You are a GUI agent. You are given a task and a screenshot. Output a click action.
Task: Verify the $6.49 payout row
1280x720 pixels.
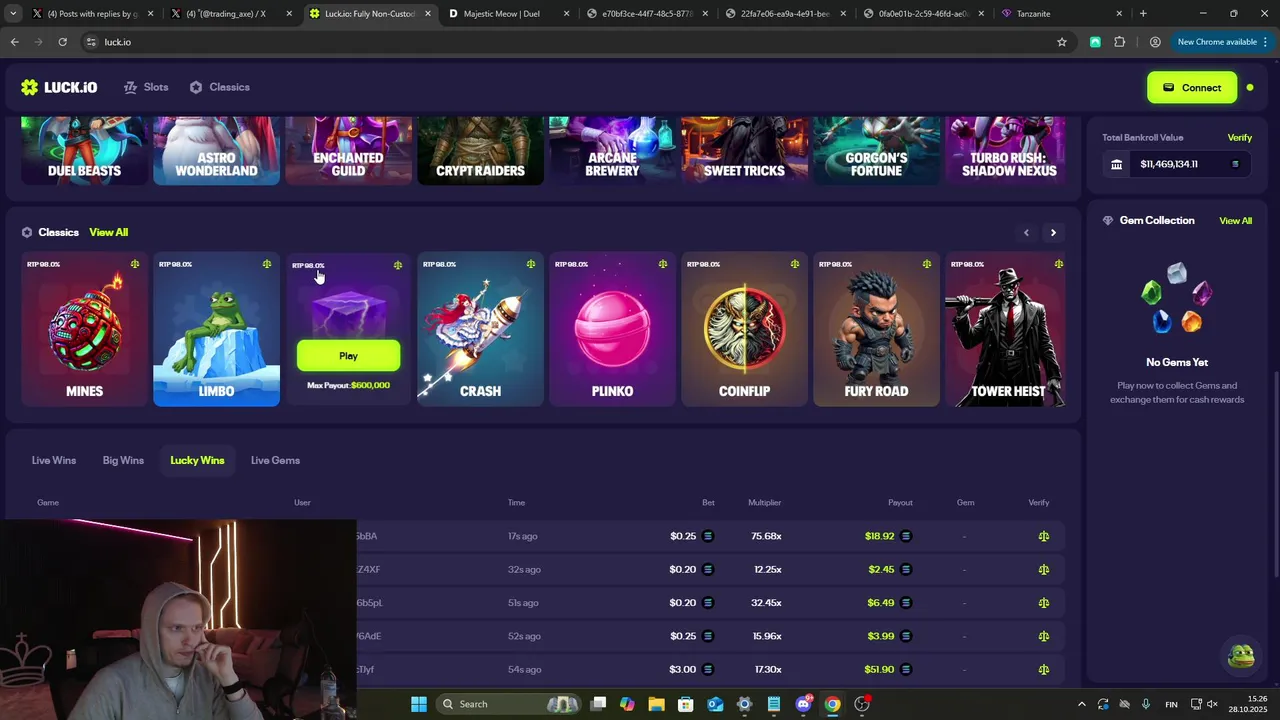pyautogui.click(x=1043, y=603)
